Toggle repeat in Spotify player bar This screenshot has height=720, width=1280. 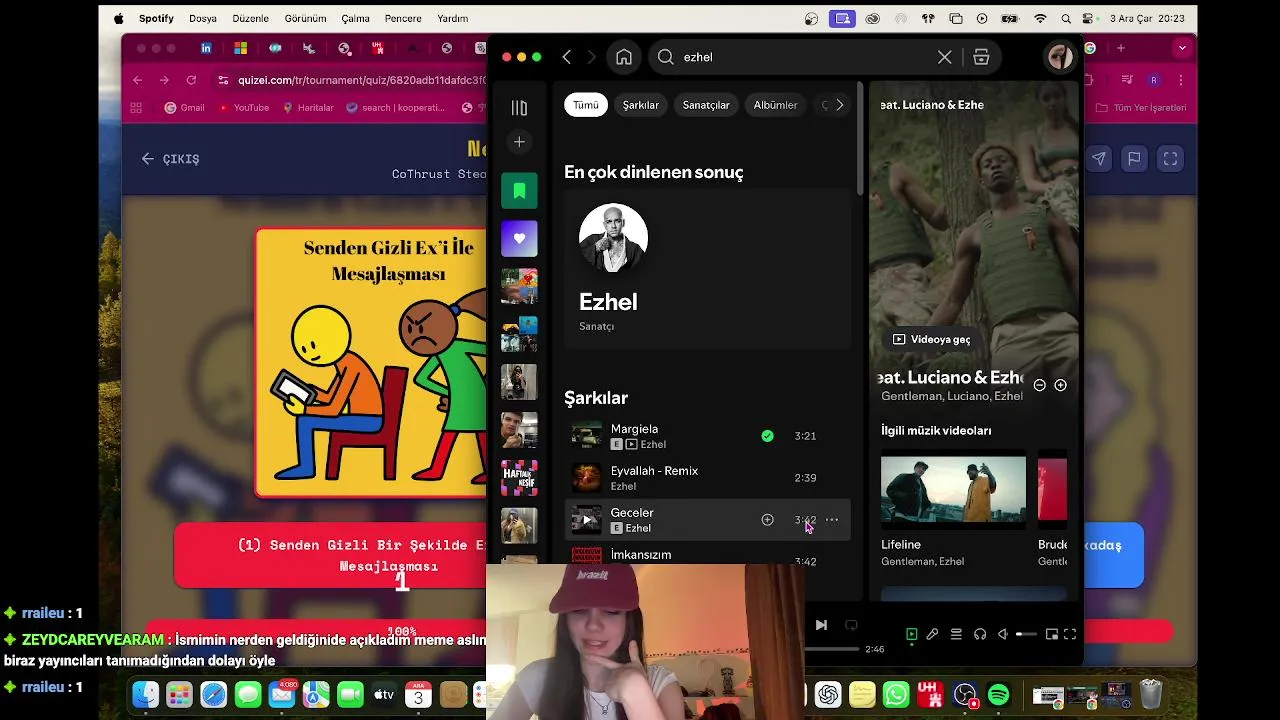point(851,625)
